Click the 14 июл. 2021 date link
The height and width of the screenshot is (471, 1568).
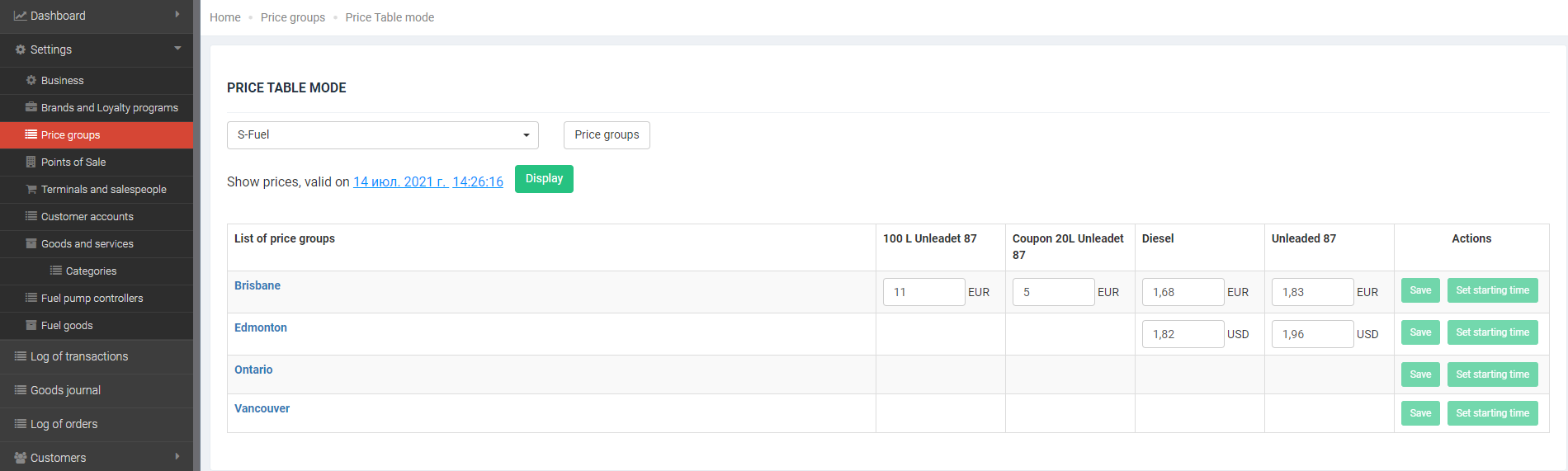(400, 181)
